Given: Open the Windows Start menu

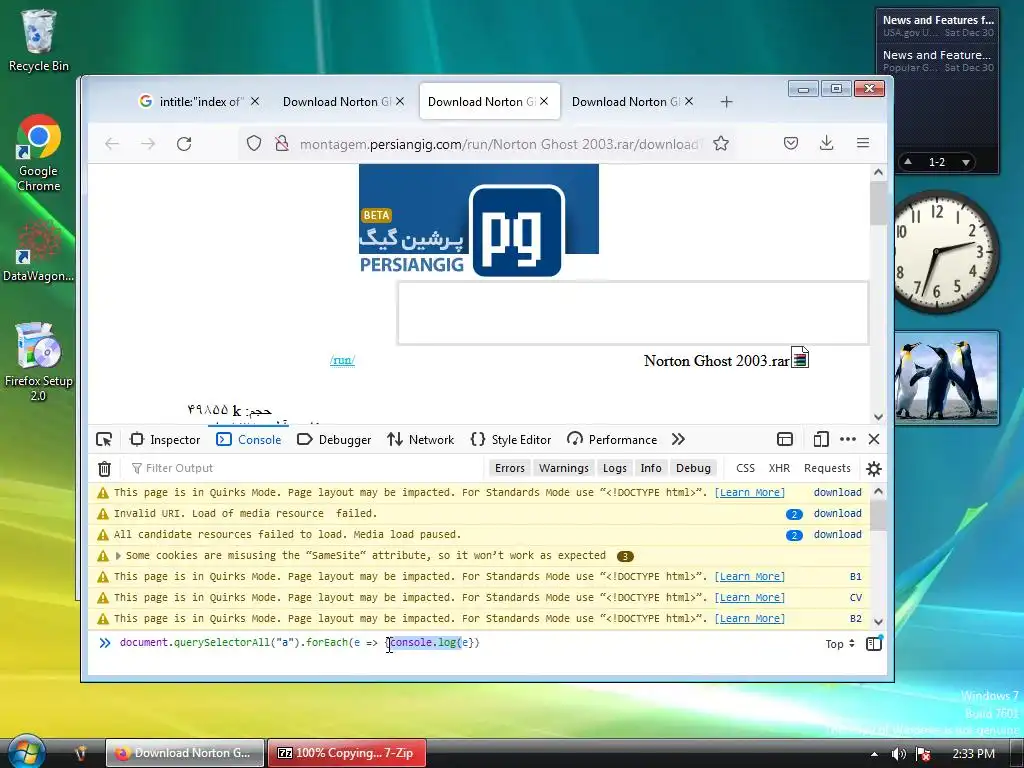Looking at the screenshot, I should point(26,752).
